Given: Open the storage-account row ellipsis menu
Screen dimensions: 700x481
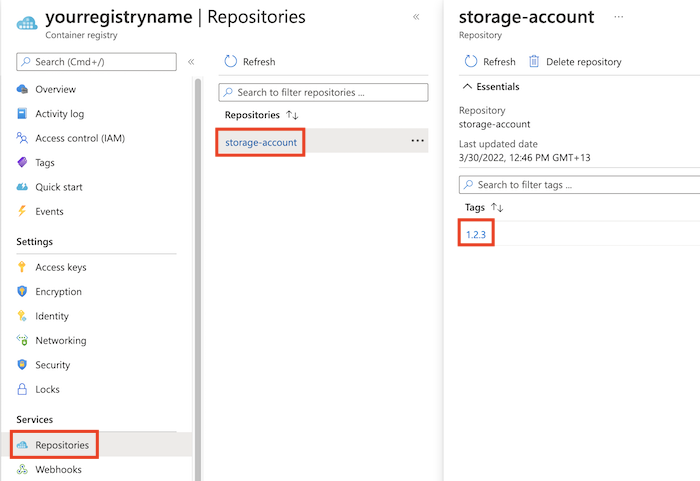Looking at the screenshot, I should pos(417,141).
